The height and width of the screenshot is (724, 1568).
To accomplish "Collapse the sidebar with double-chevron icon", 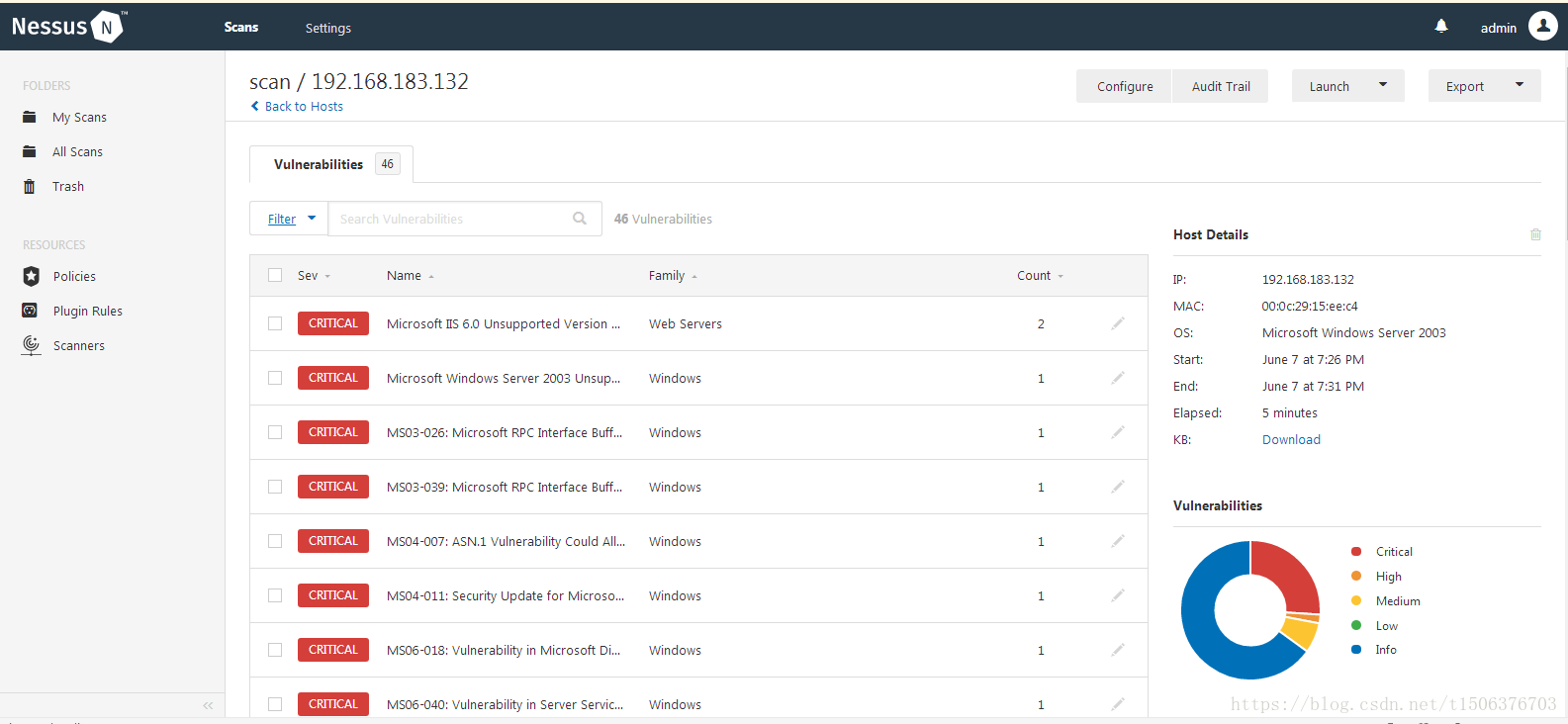I will click(x=208, y=705).
